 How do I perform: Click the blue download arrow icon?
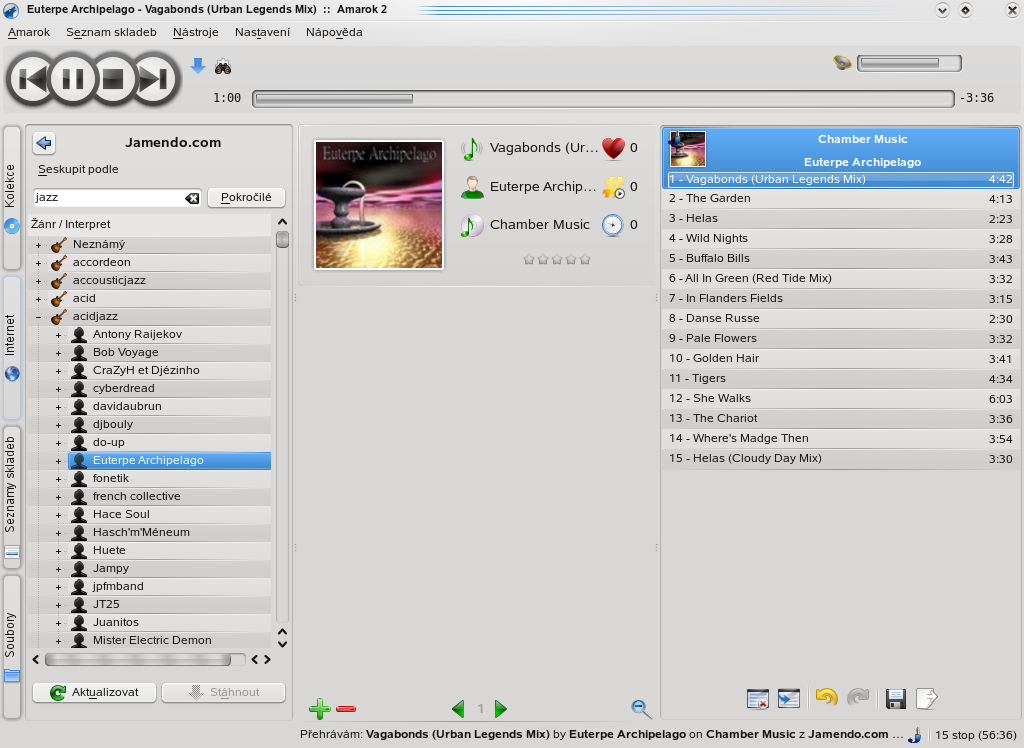pyautogui.click(x=198, y=65)
